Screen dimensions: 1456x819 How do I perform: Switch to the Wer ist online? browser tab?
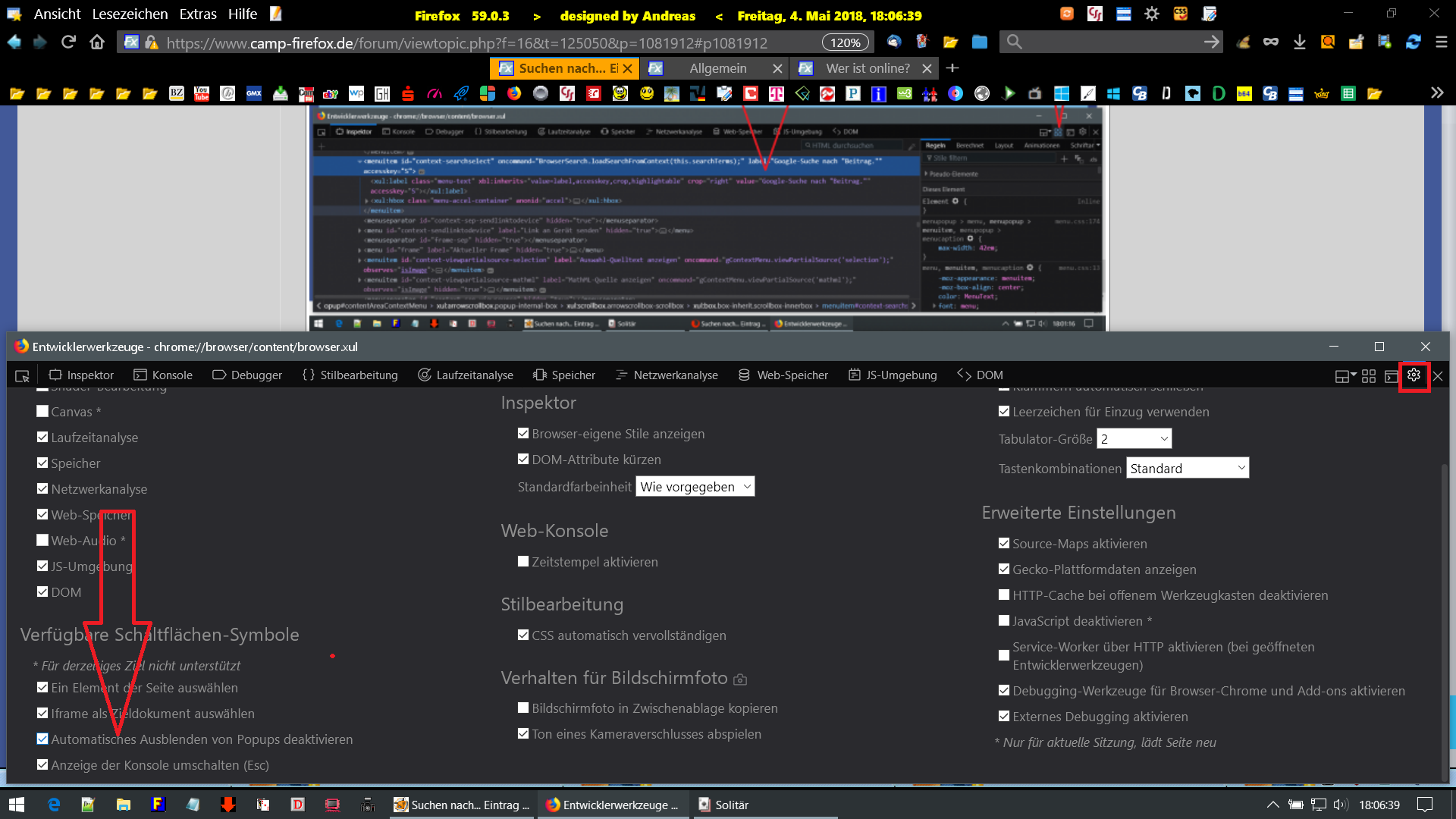pyautogui.click(x=867, y=68)
